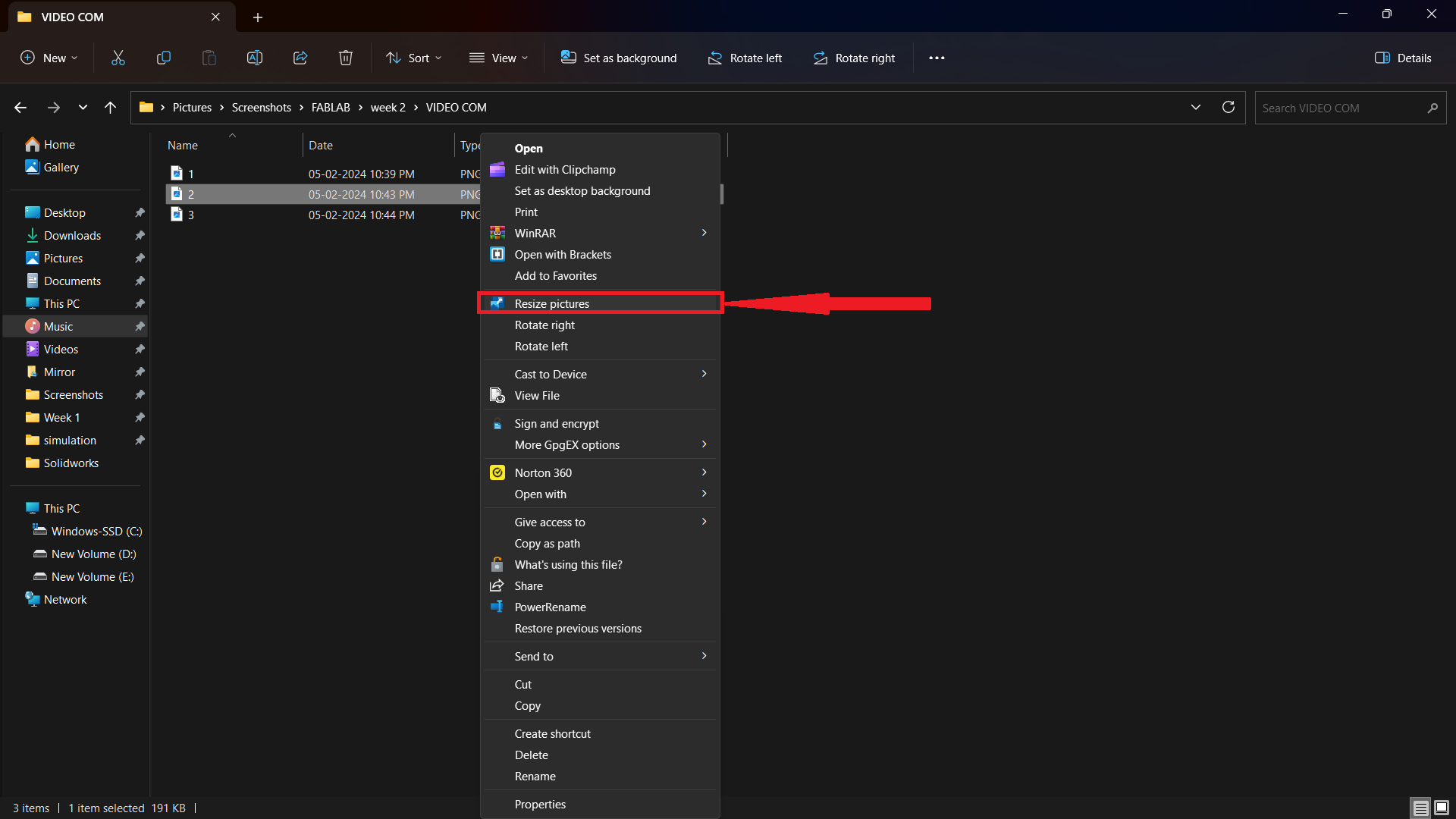Click the Rename icon in toolbar
The width and height of the screenshot is (1456, 819).
click(255, 58)
